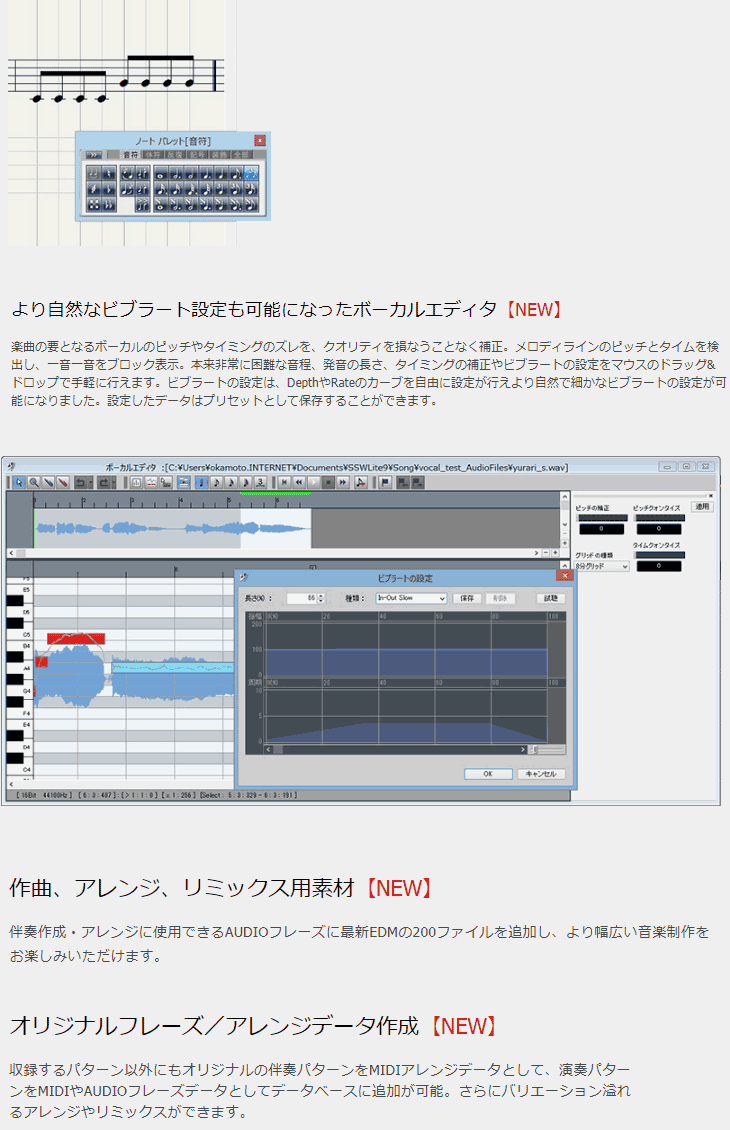Viewport: 730px width, 1130px height.
Task: Click the 試聴 preview button
Action: pyautogui.click(x=551, y=598)
